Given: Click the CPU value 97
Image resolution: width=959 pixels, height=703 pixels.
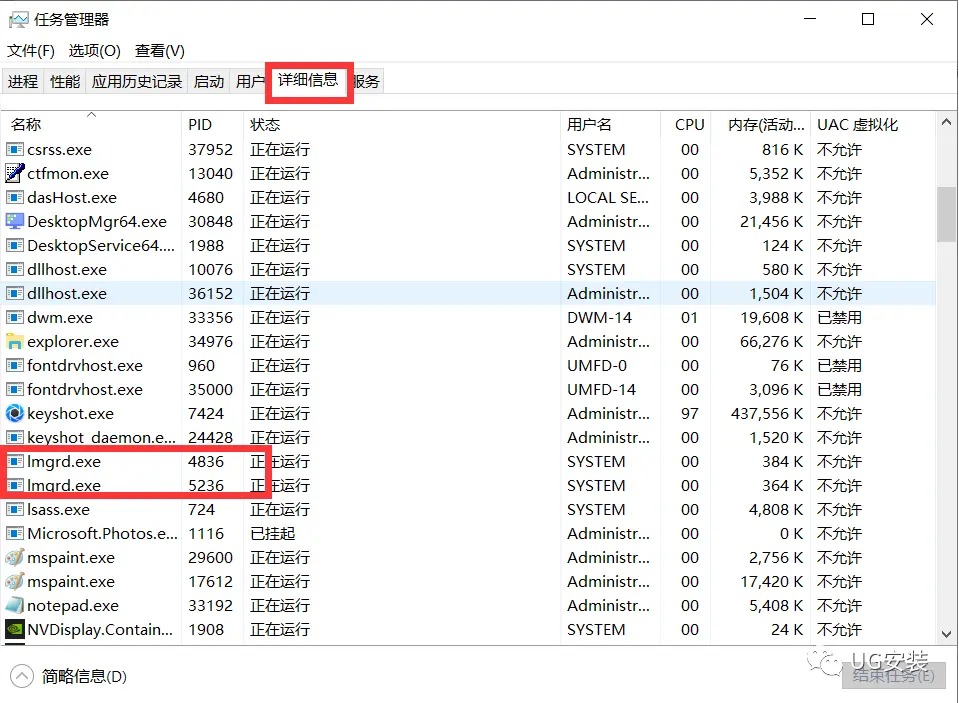Looking at the screenshot, I should 689,414.
